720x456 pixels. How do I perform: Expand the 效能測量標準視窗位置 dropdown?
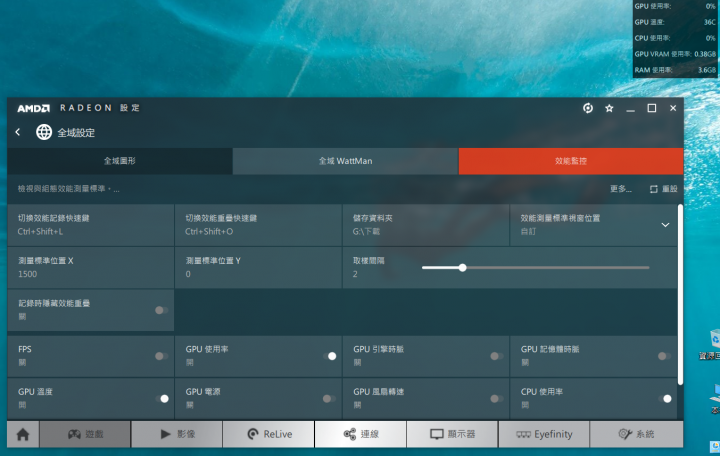click(665, 225)
